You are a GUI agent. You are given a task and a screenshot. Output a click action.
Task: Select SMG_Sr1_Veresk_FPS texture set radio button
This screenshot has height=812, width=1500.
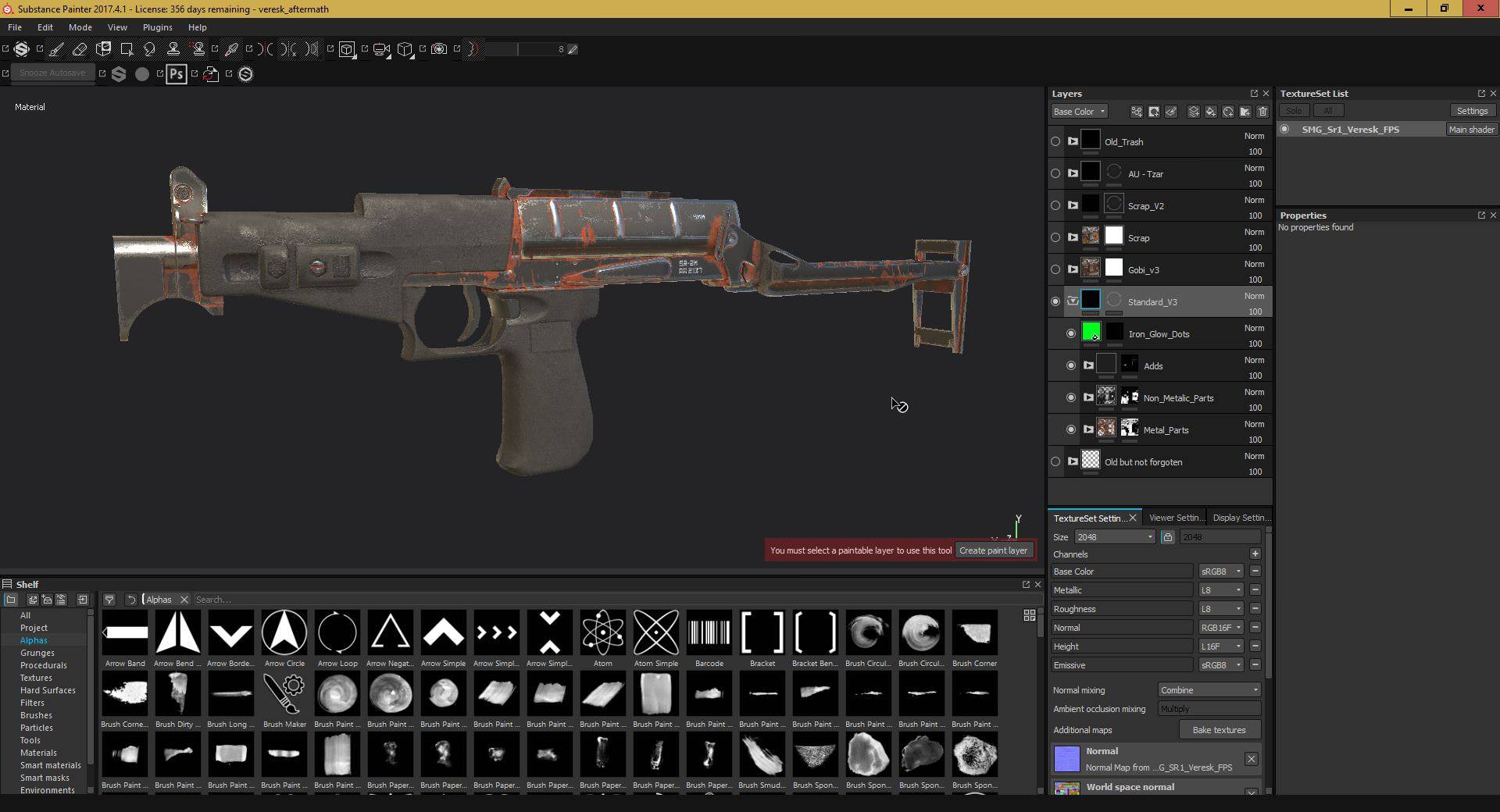[x=1284, y=130]
